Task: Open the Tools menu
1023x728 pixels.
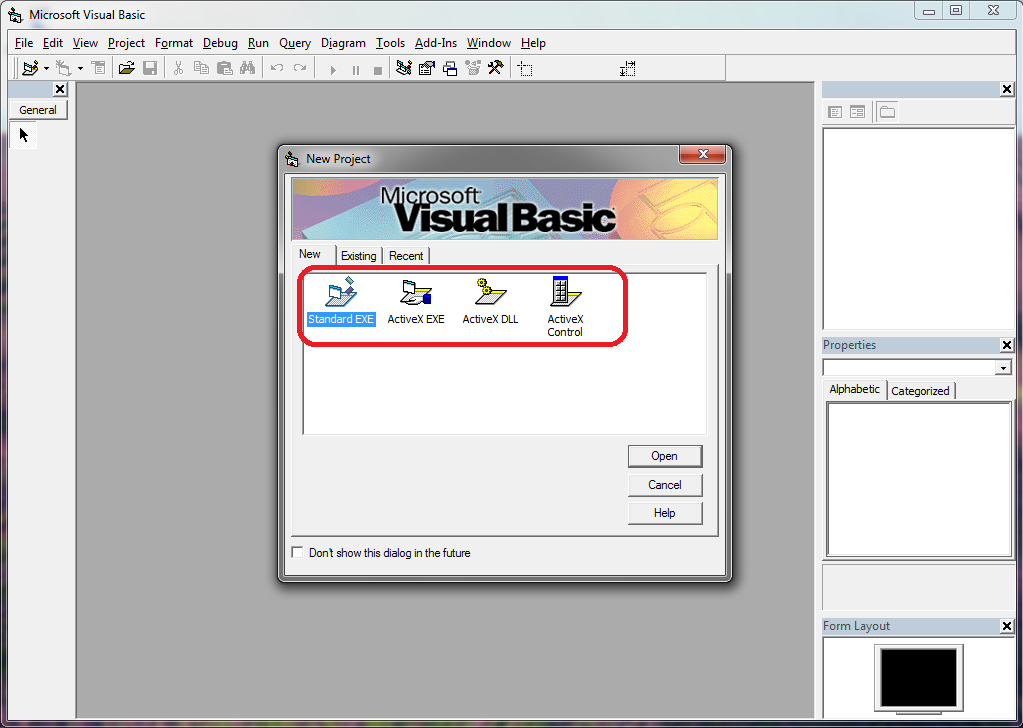Action: [390, 43]
